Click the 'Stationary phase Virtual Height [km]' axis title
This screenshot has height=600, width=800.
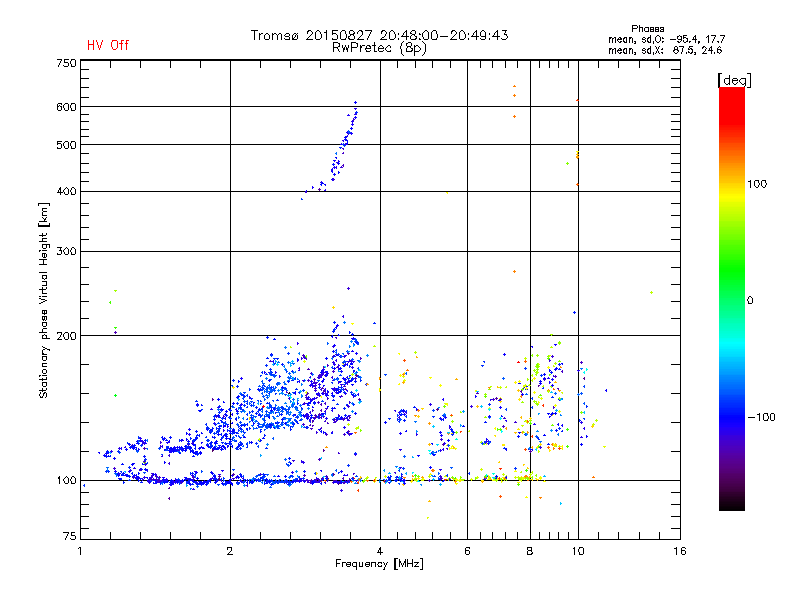[44, 300]
